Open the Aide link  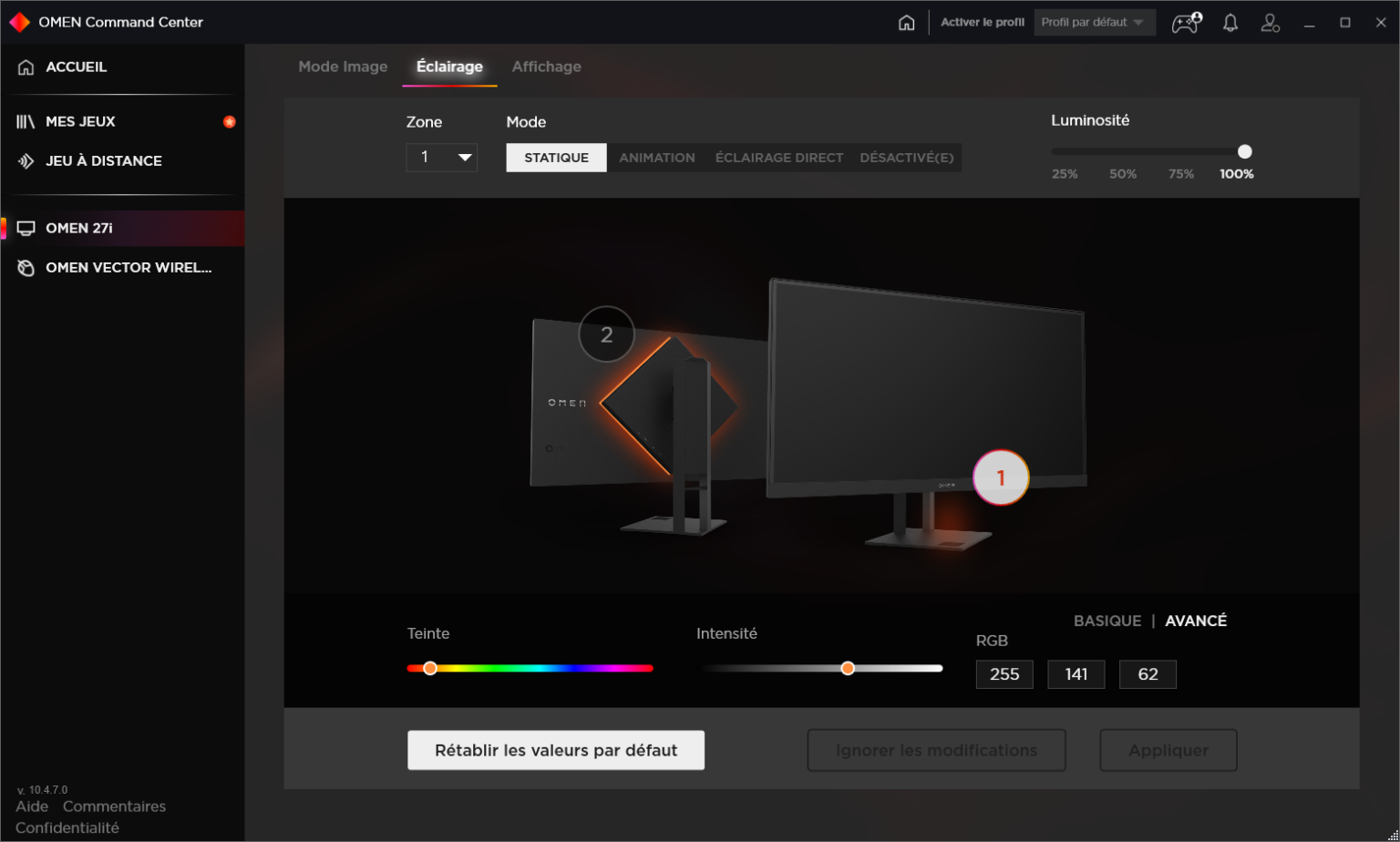(x=32, y=806)
